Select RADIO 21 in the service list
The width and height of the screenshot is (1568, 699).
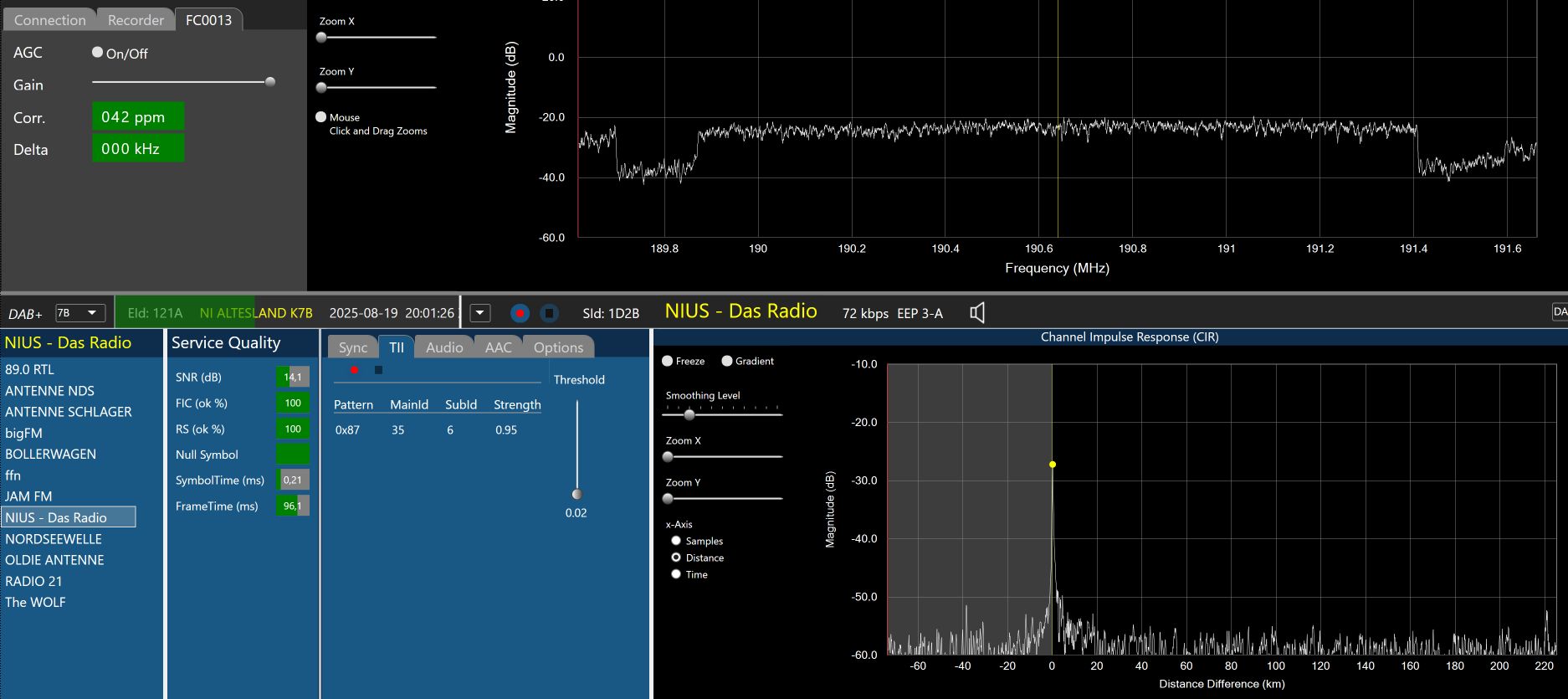click(x=33, y=581)
